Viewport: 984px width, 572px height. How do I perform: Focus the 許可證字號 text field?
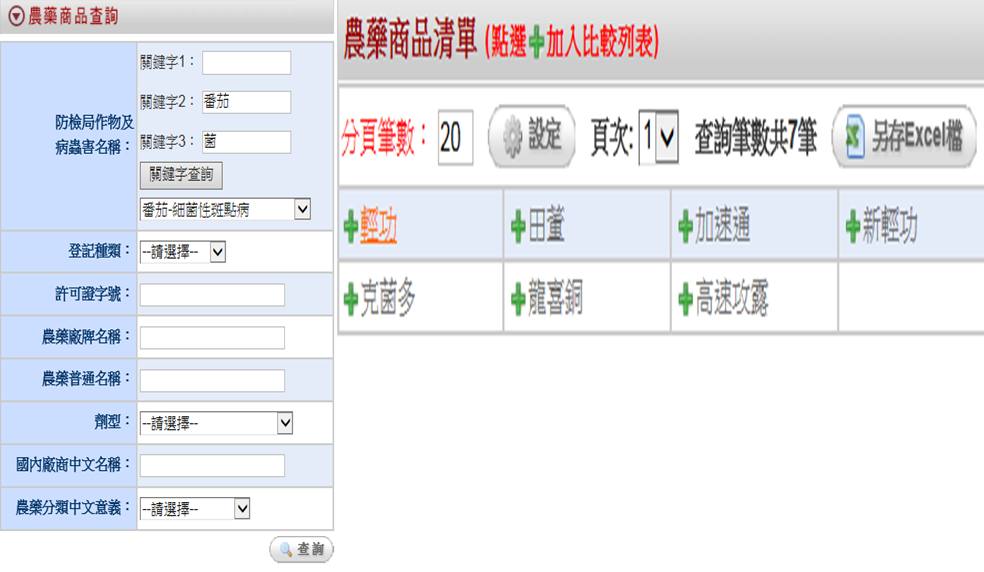point(212,295)
